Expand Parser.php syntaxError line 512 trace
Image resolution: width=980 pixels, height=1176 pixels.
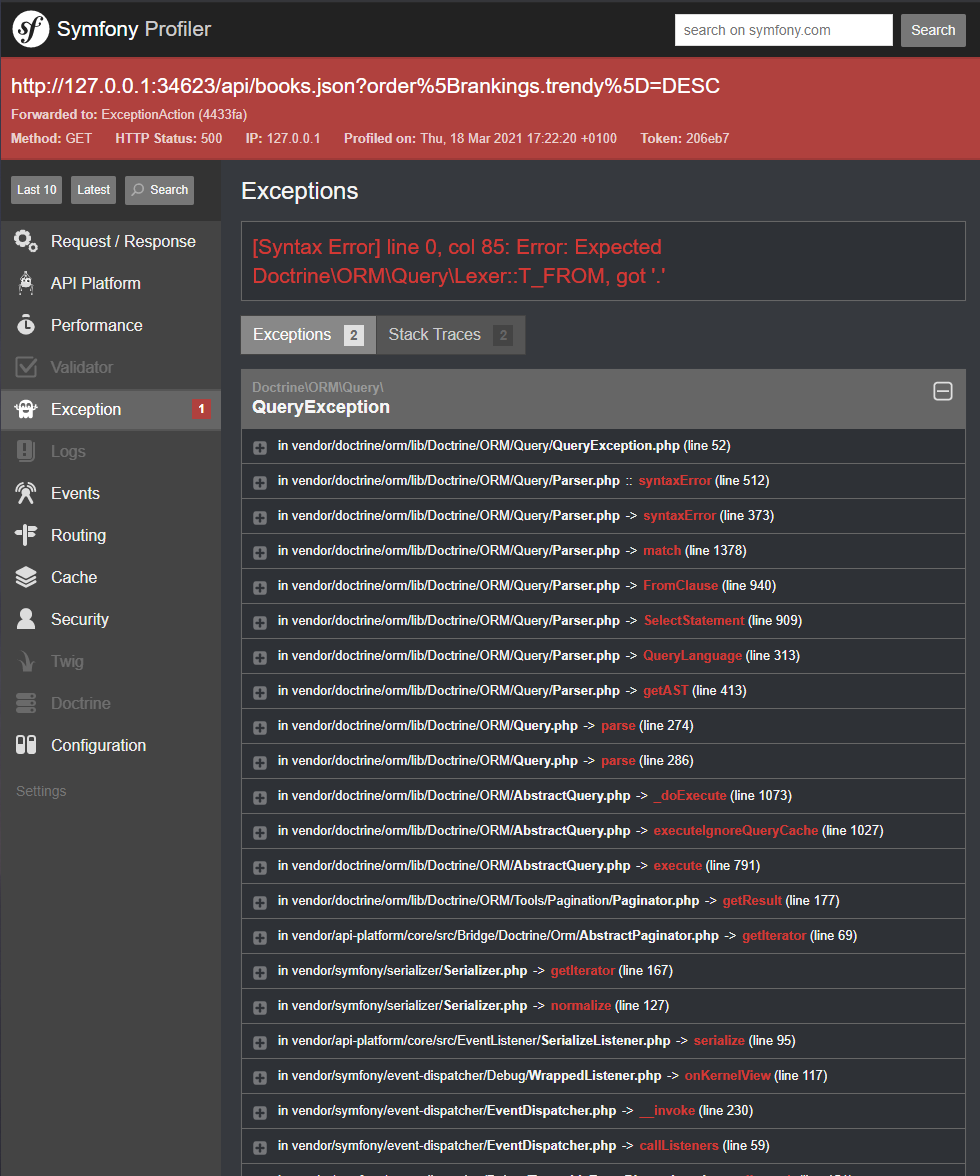click(x=259, y=483)
